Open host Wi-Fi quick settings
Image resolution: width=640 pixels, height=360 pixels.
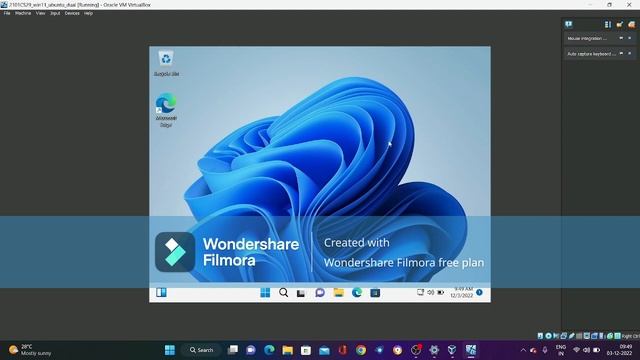point(576,350)
